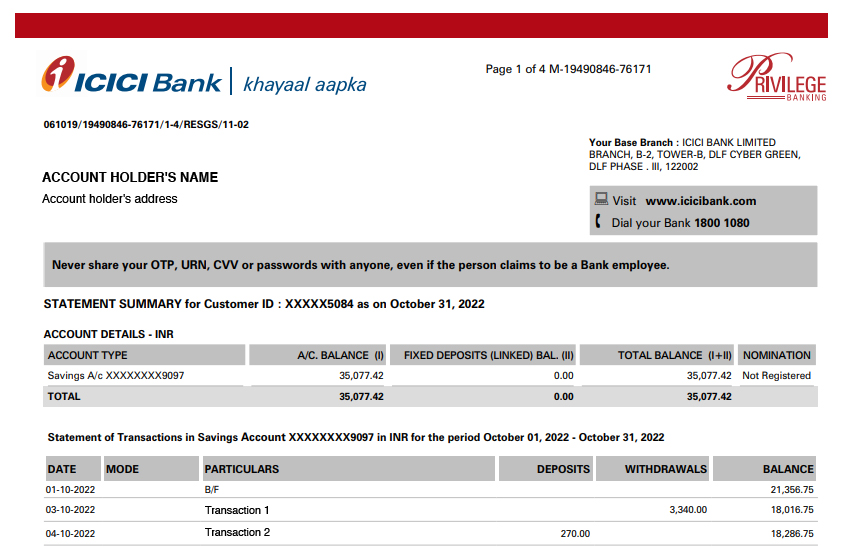Click STATEMENT SUMMARY for Customer ID line
This screenshot has height=547, width=846.
tap(264, 304)
